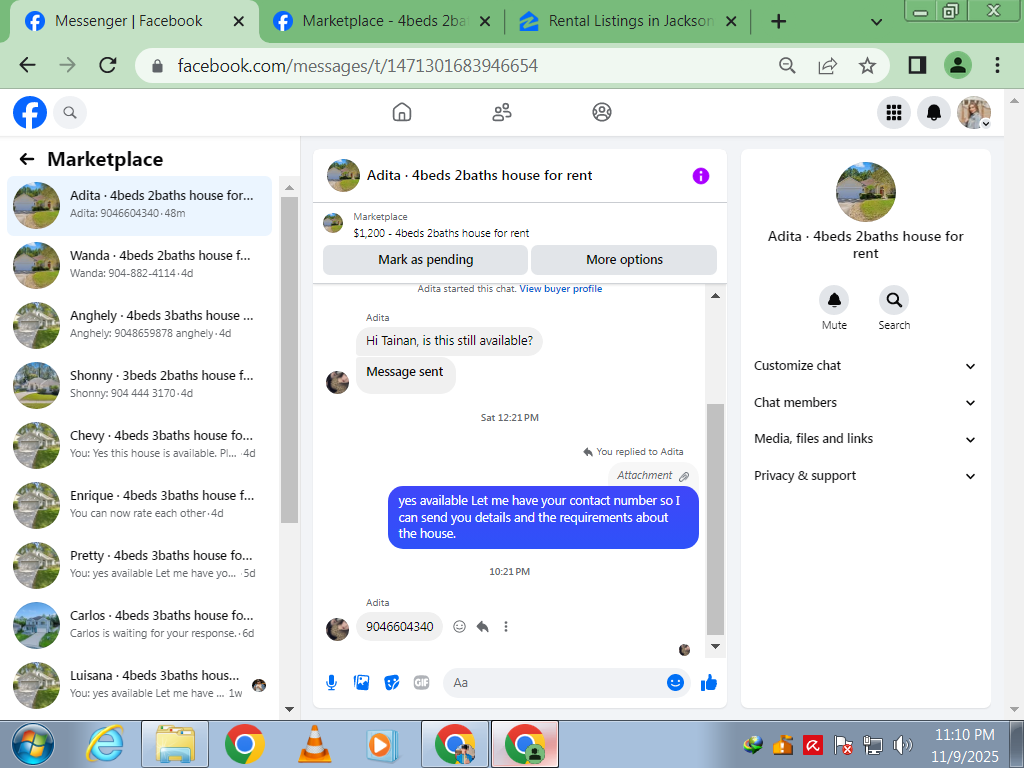Image resolution: width=1024 pixels, height=768 pixels.
Task: Reload the Messenger page
Action: 108,65
